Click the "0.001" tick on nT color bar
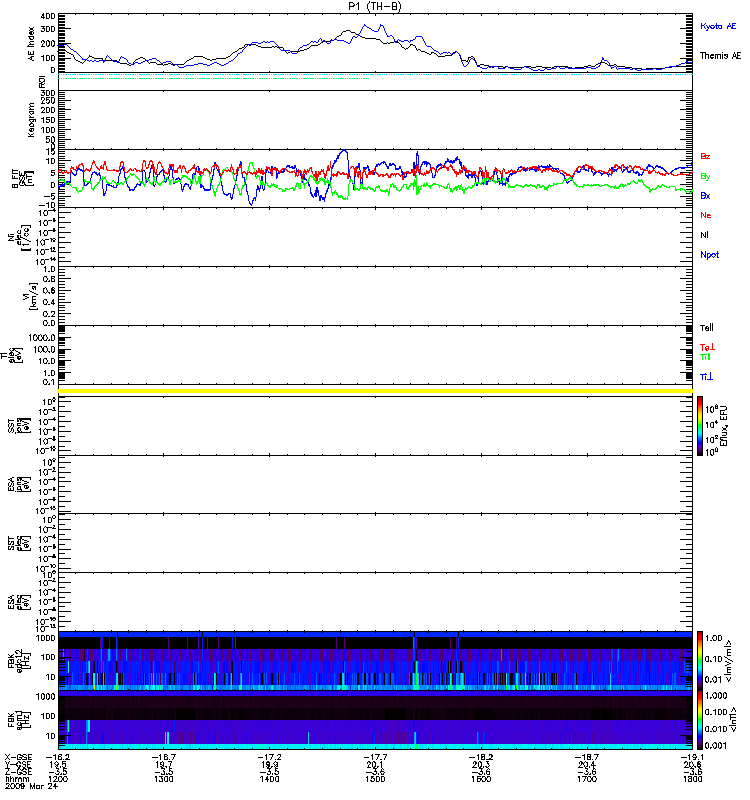This screenshot has height=800, width=750. tap(716, 745)
